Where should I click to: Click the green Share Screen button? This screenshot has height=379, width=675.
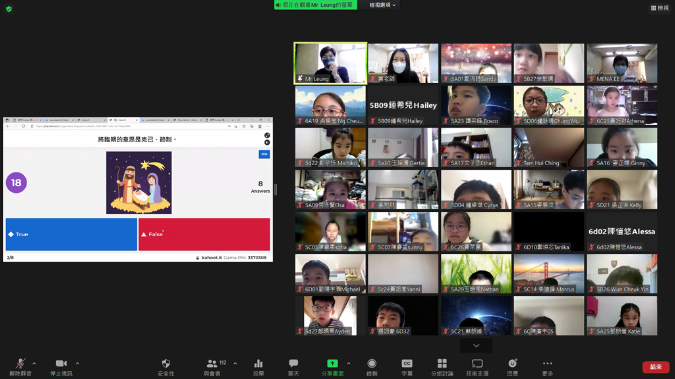(332, 367)
